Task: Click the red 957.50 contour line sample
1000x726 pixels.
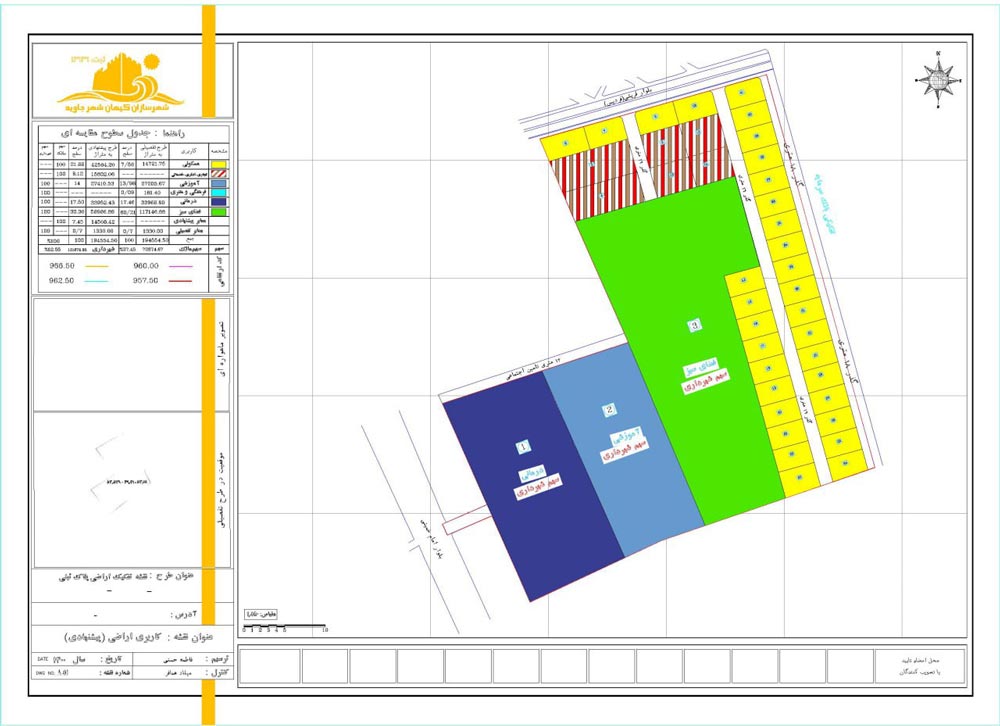Action: (183, 283)
